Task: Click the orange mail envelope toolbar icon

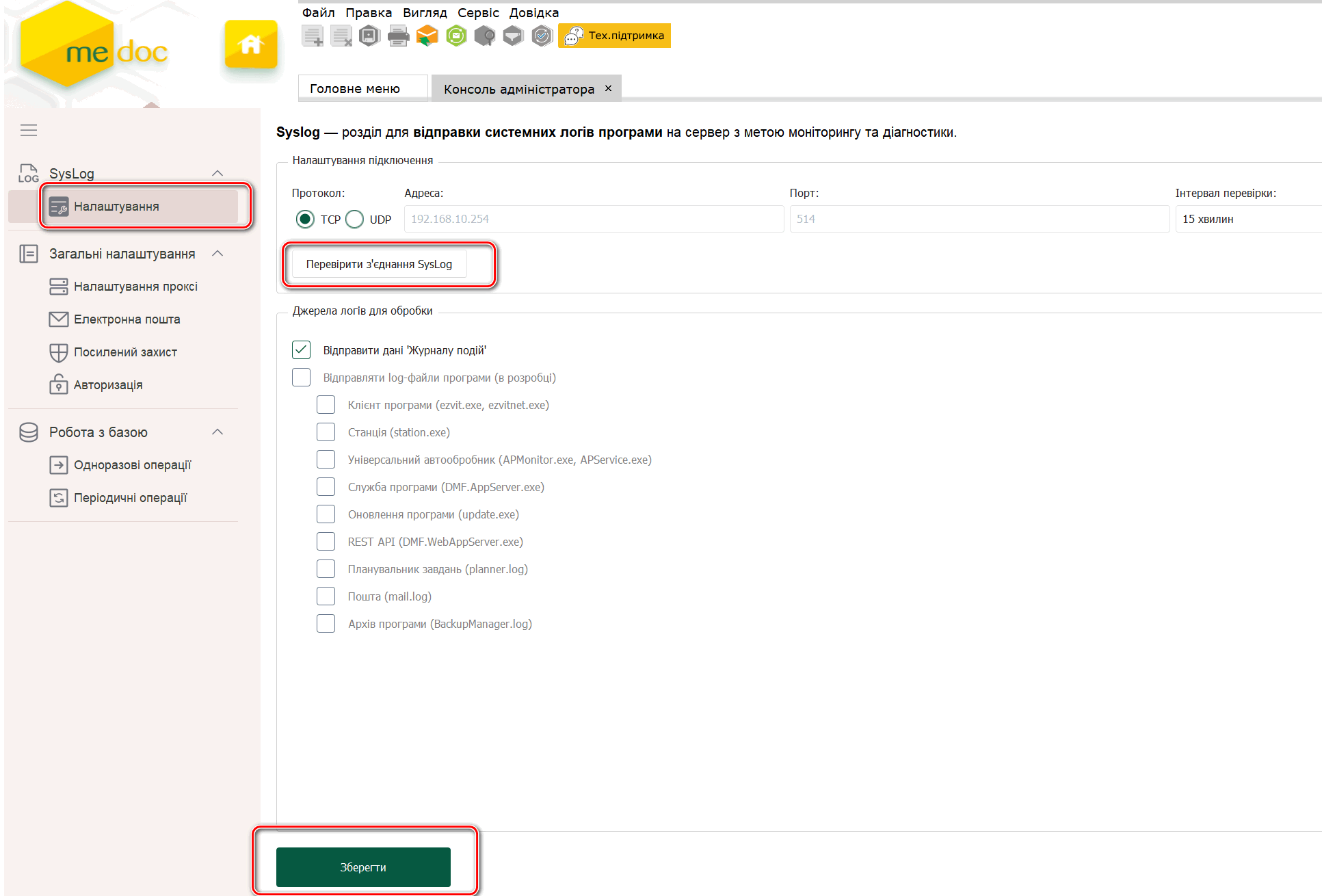Action: pyautogui.click(x=427, y=36)
